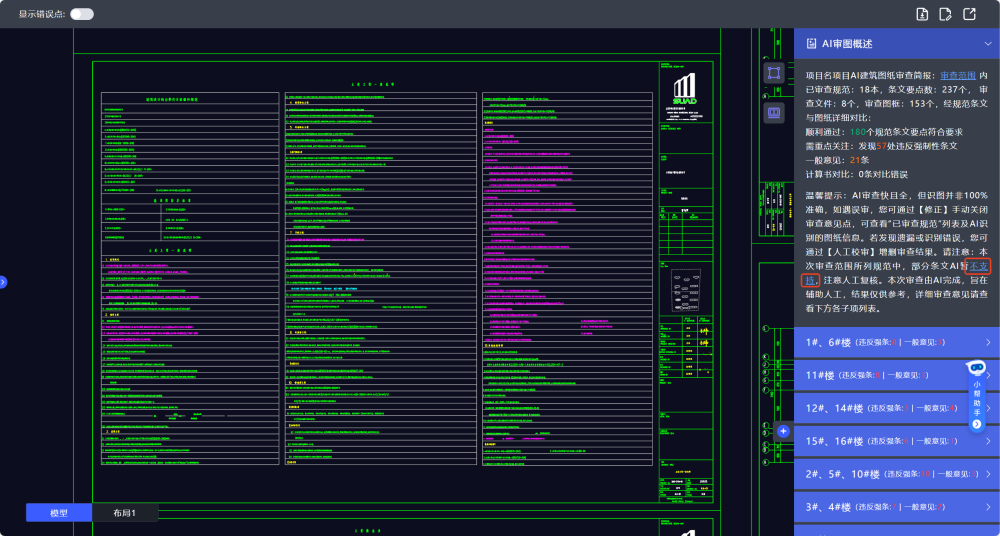Click the AI审图概述 header document icon
1000x536 pixels.
pyautogui.click(x=809, y=44)
